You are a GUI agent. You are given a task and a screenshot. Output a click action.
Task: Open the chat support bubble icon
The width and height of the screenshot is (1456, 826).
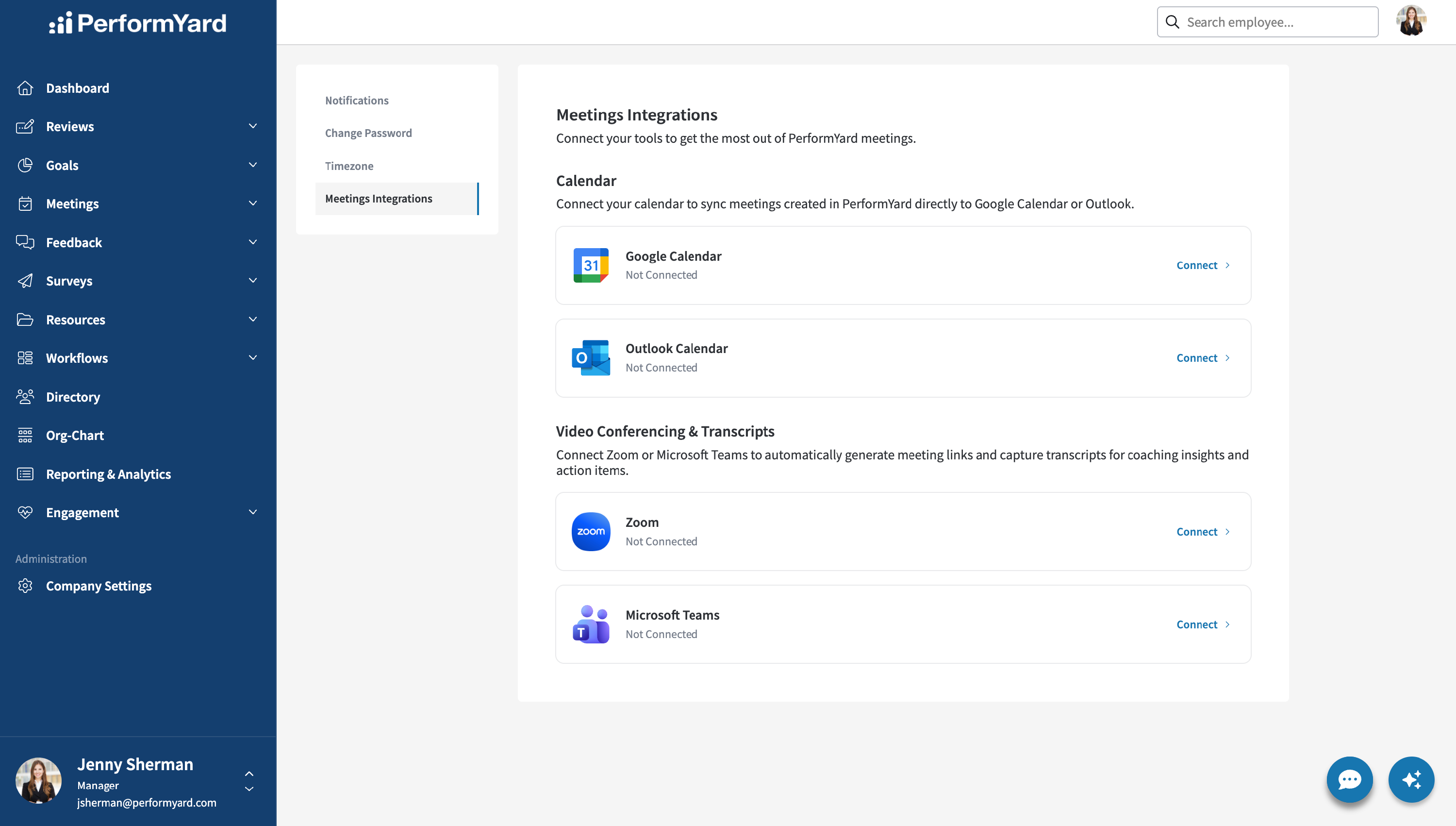point(1349,779)
